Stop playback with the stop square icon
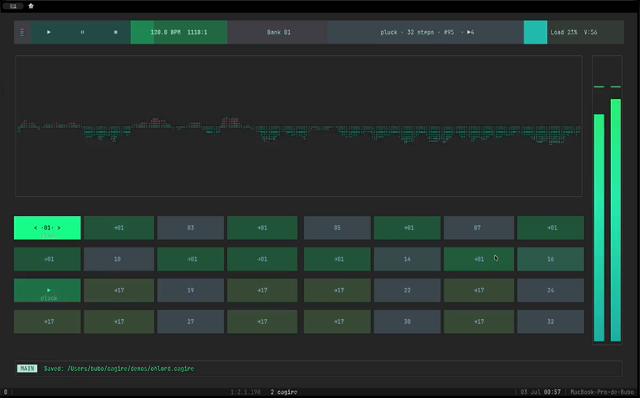This screenshot has height=398, width=640. [x=116, y=32]
